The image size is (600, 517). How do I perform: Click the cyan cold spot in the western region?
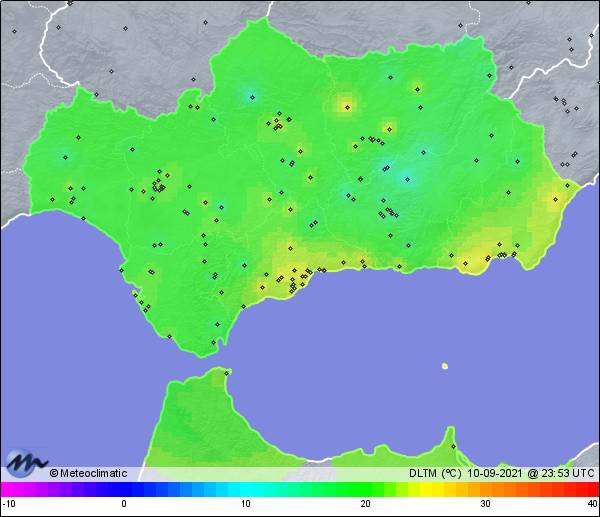[66, 157]
